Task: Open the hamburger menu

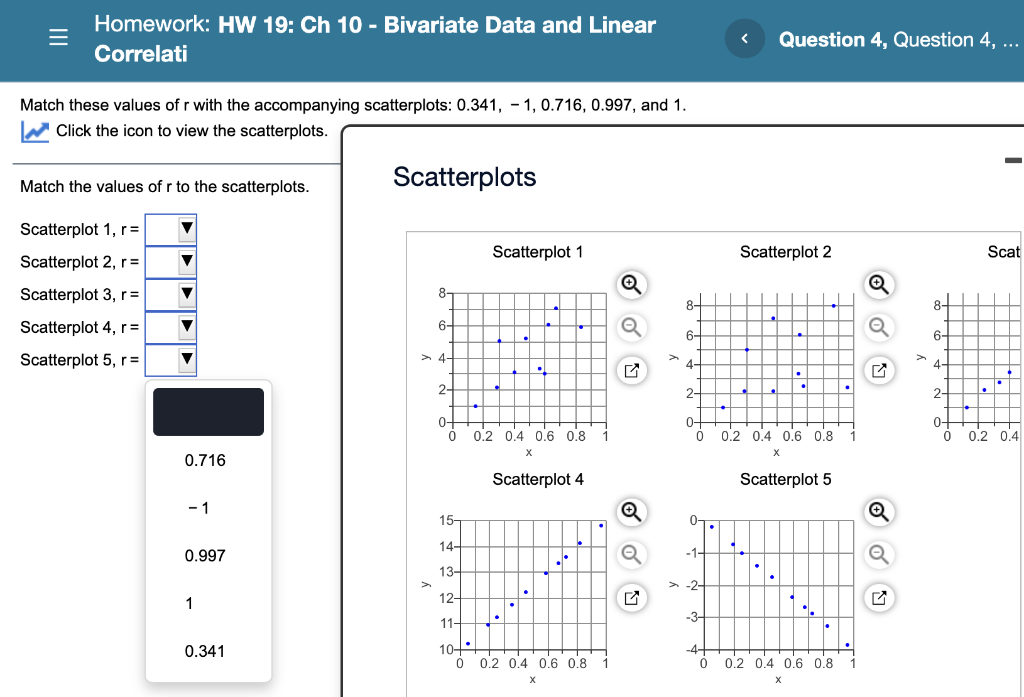Action: coord(58,36)
